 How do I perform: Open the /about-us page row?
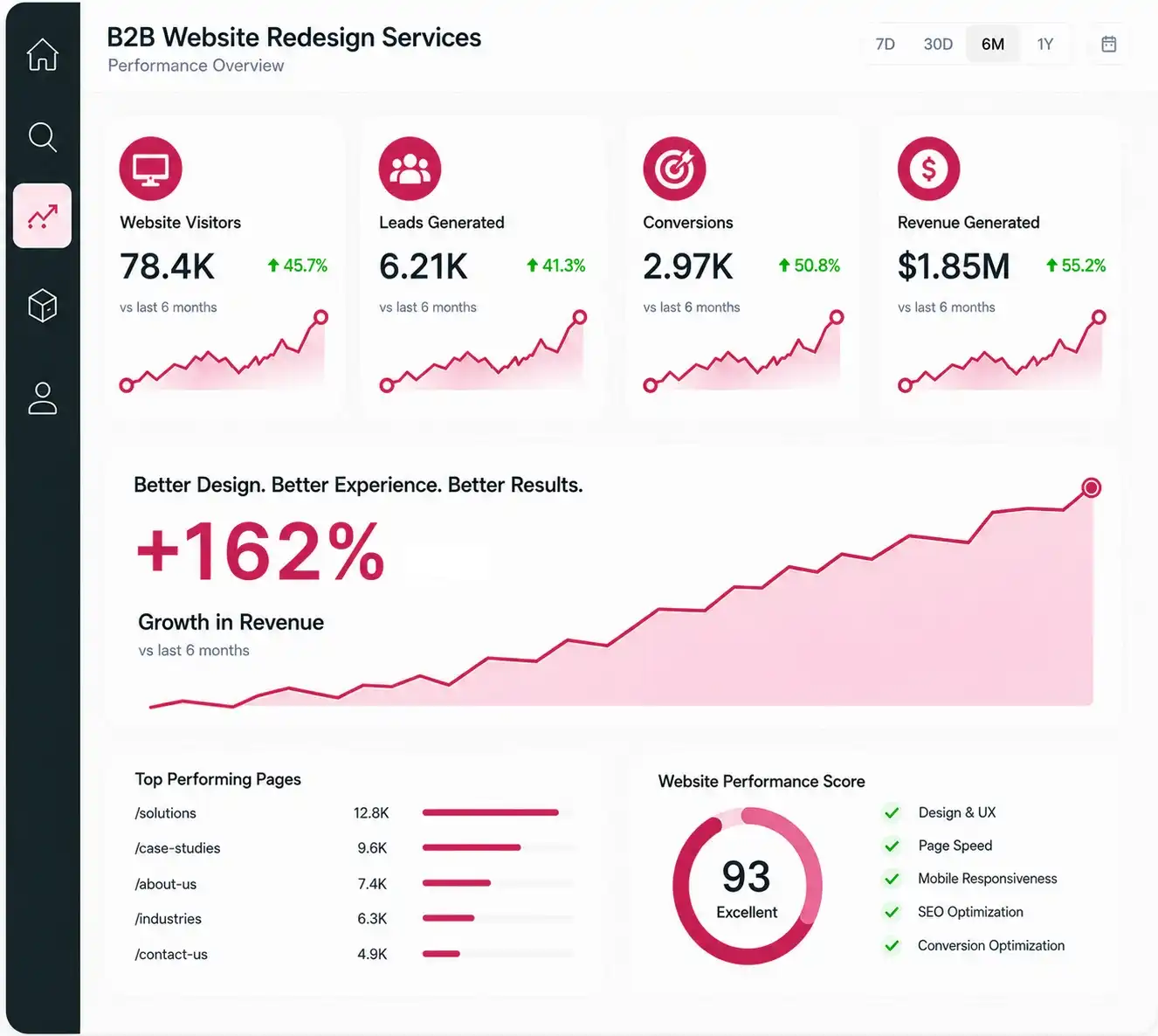point(355,884)
